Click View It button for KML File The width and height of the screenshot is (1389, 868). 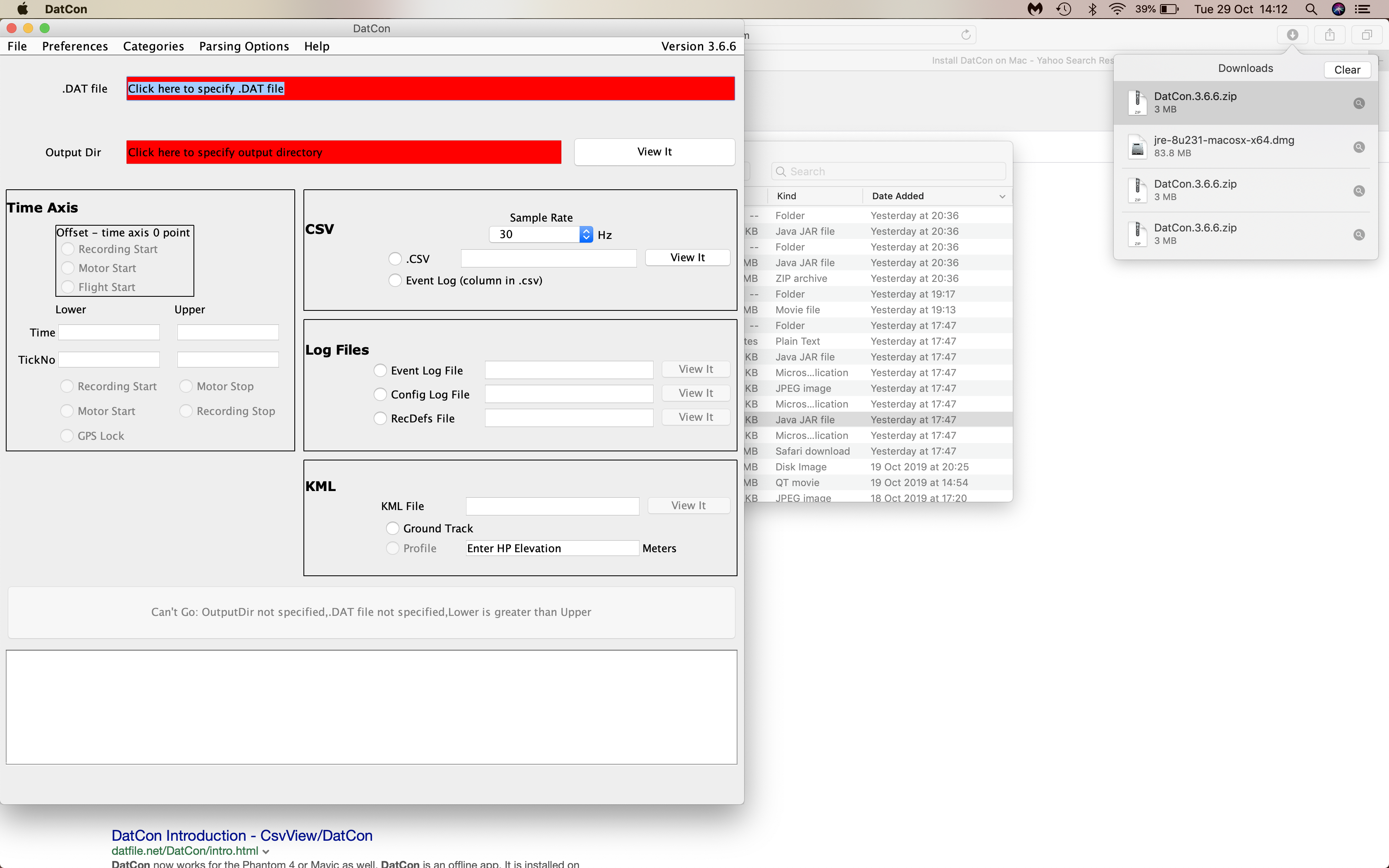(x=689, y=505)
